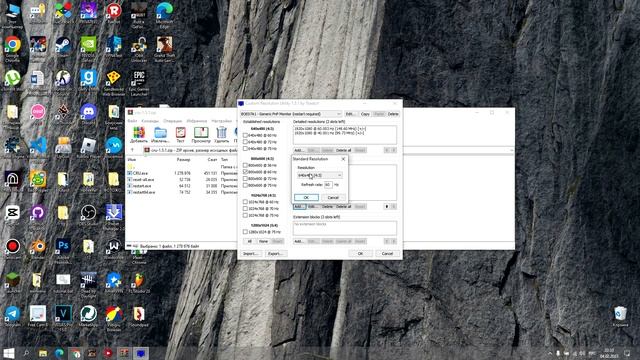Open File Explorer from taskbar
This screenshot has height=360, width=640.
tap(43, 353)
